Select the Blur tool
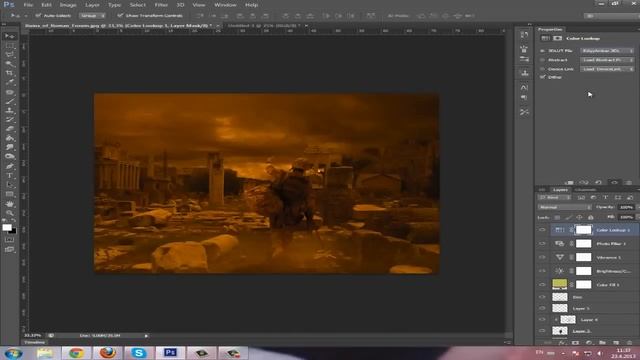Screen dimensions: 640x360 point(9,147)
